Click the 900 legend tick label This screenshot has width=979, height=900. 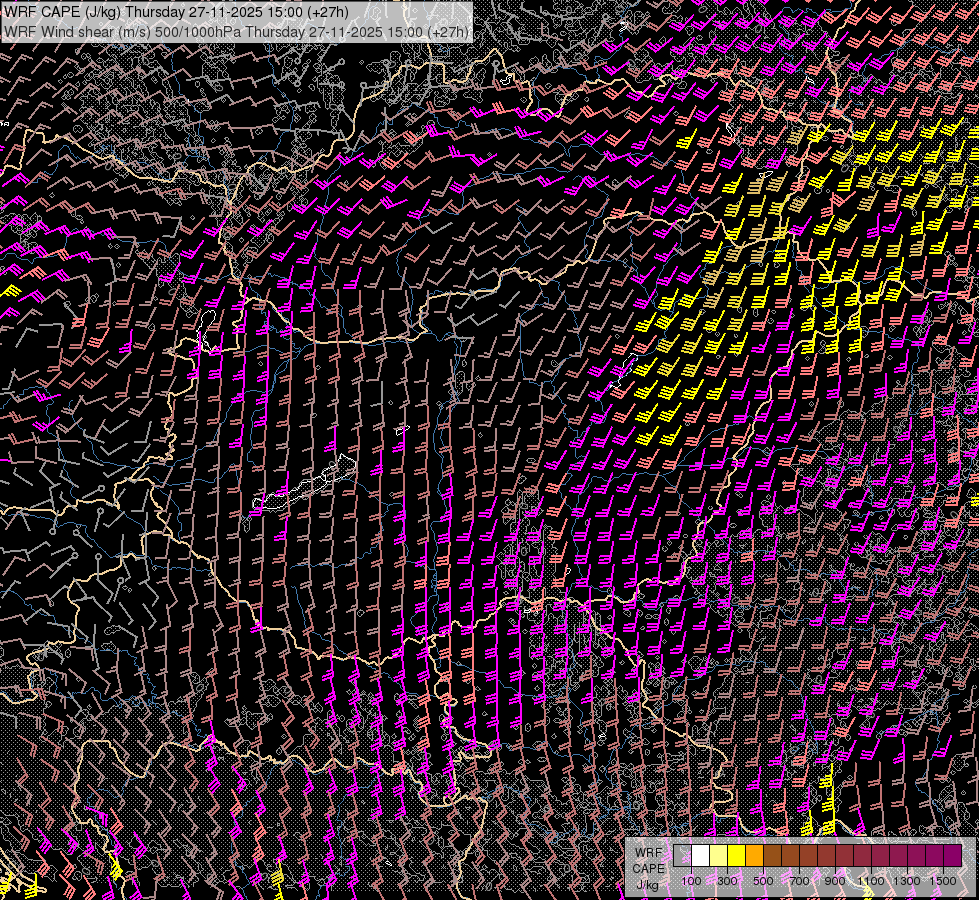click(x=835, y=881)
